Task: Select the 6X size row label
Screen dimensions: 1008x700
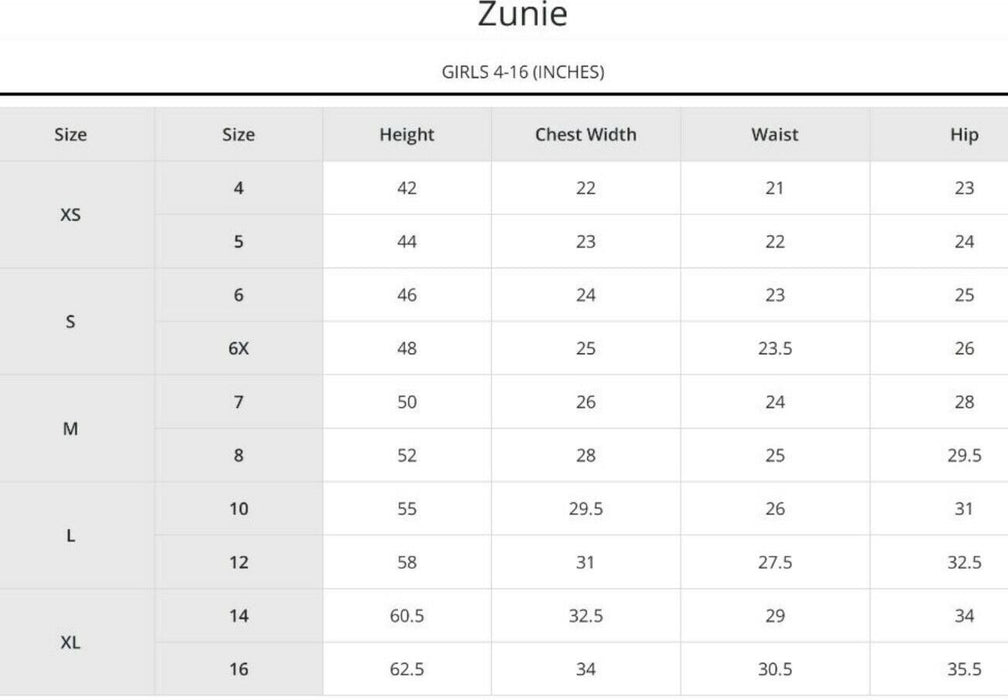Action: click(x=238, y=349)
